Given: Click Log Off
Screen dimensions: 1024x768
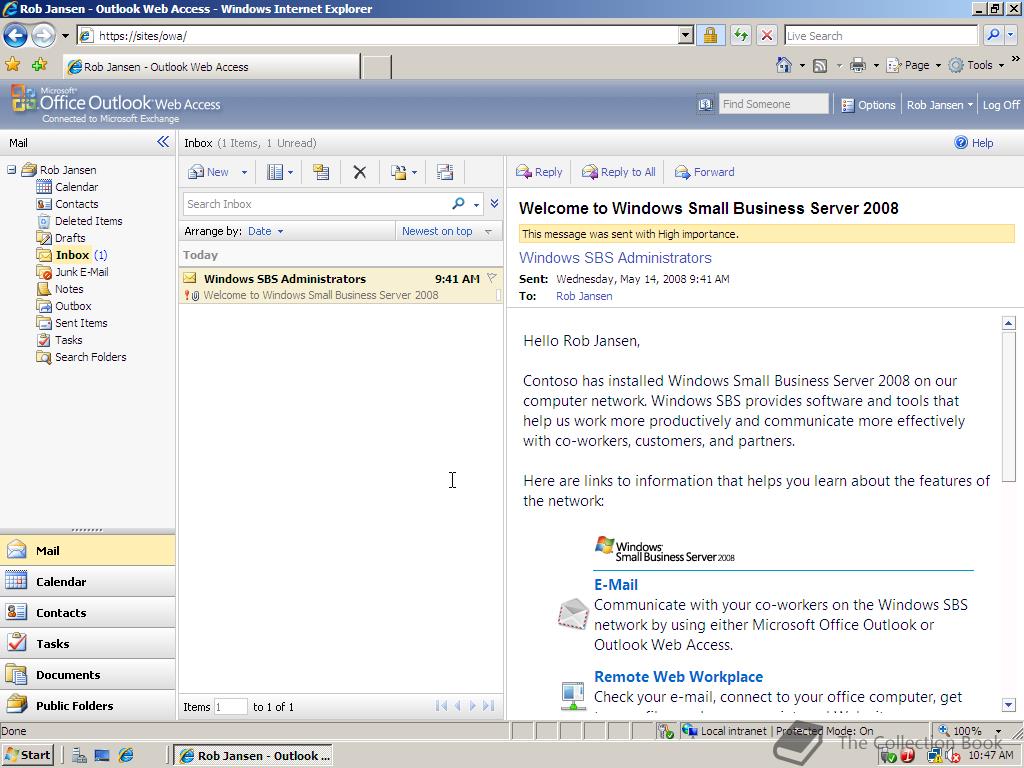Looking at the screenshot, I should click(x=1001, y=105).
